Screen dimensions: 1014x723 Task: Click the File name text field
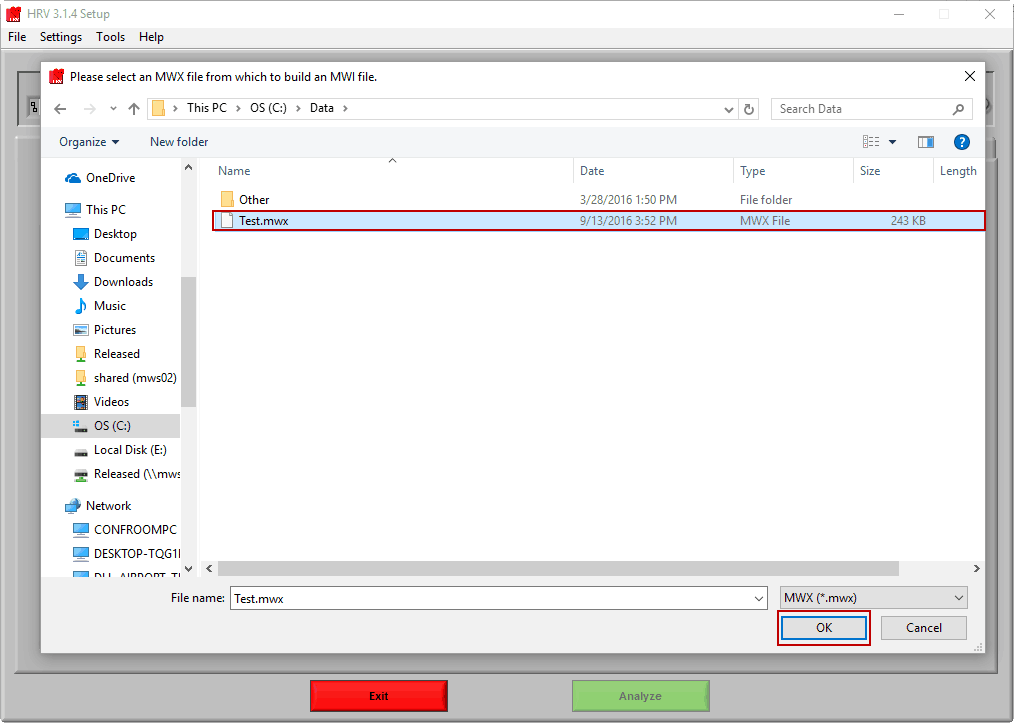(499, 598)
